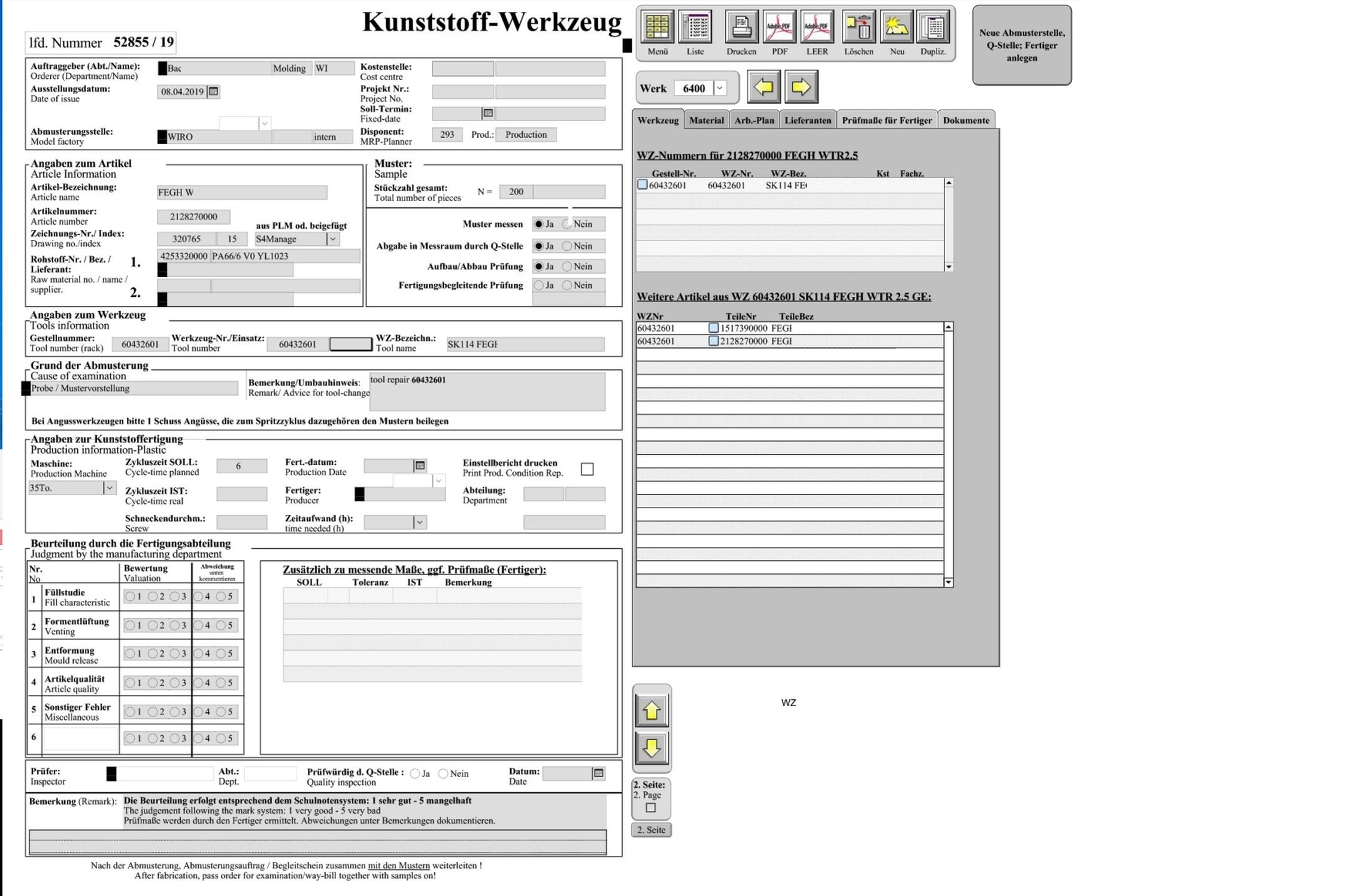Click the Stückzahl gesamt 200 field
The width and height of the screenshot is (1345, 896).
coord(516,192)
